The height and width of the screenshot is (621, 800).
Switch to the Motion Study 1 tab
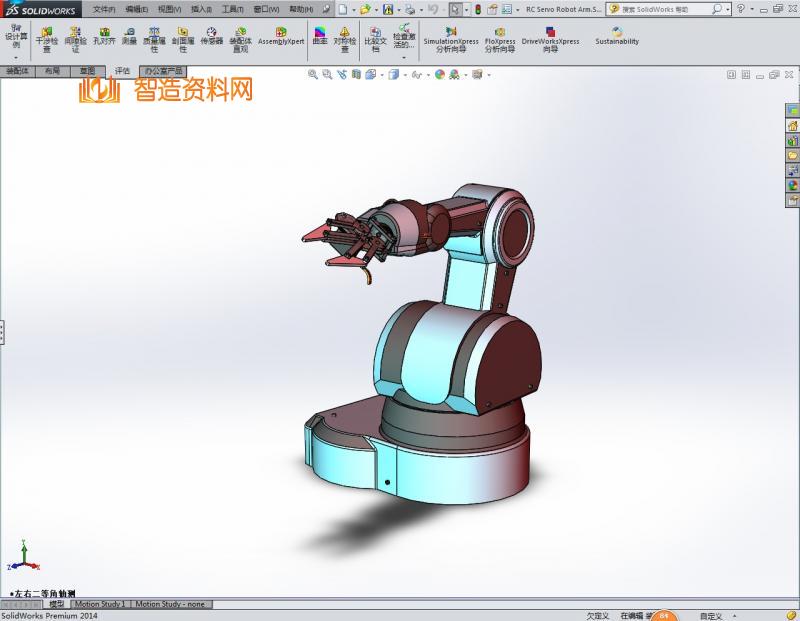[x=100, y=604]
